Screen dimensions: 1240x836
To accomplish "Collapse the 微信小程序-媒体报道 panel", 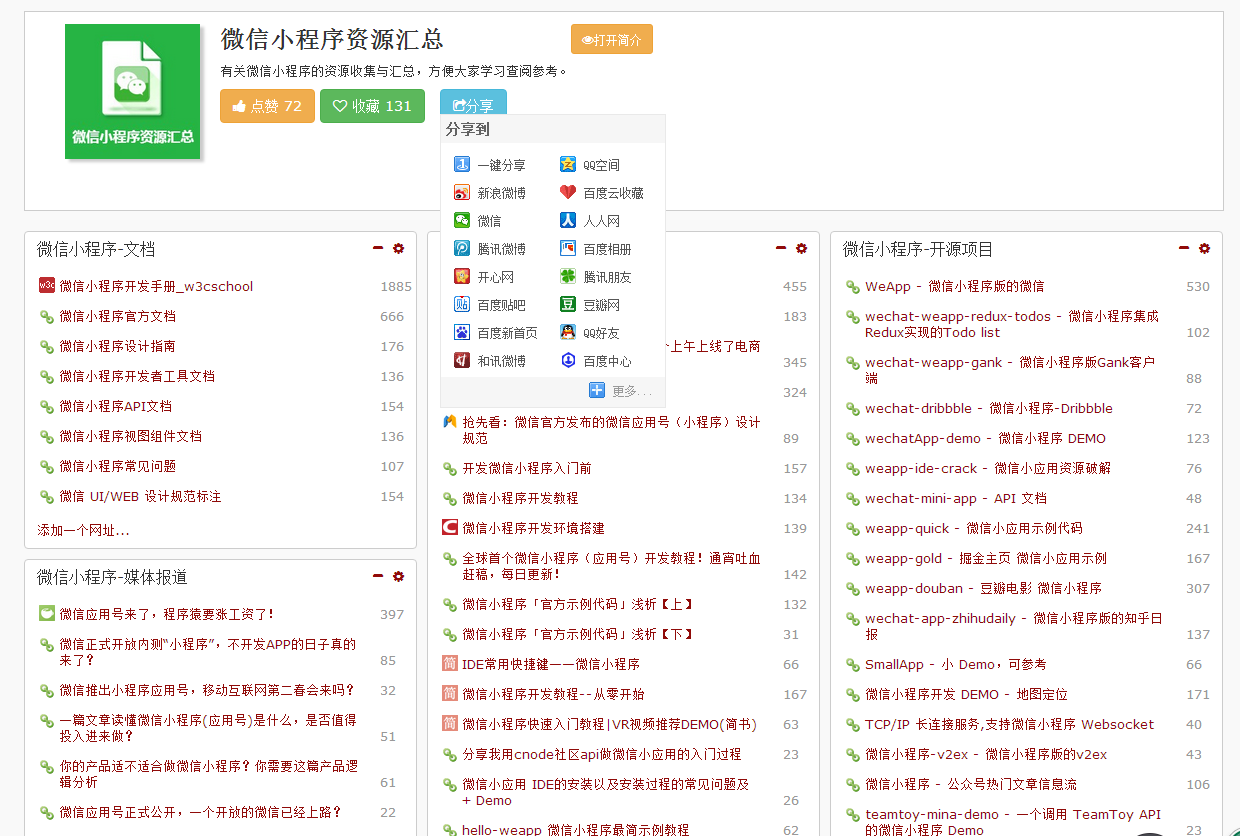I will [378, 576].
